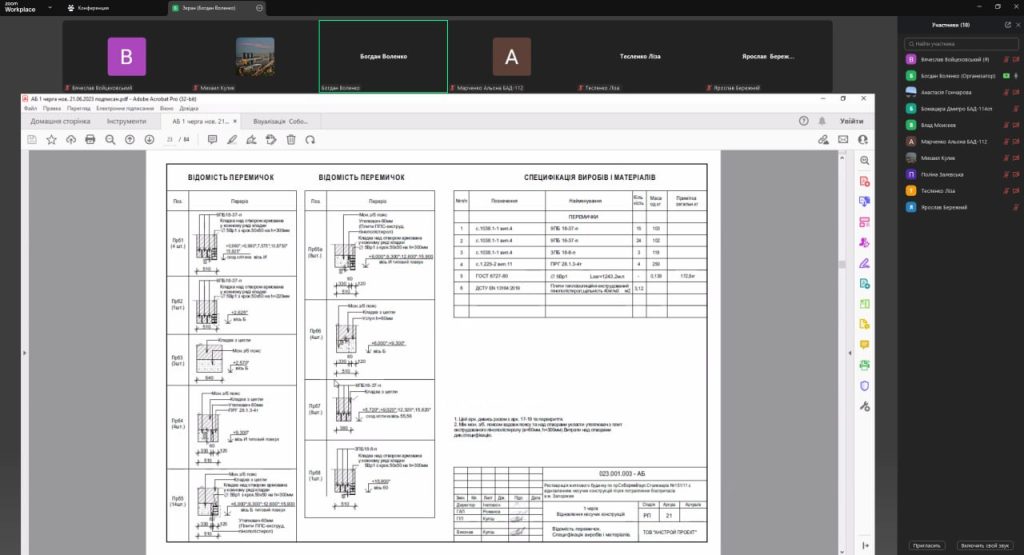
Task: Click inside the participant search field
Action: click(x=962, y=45)
